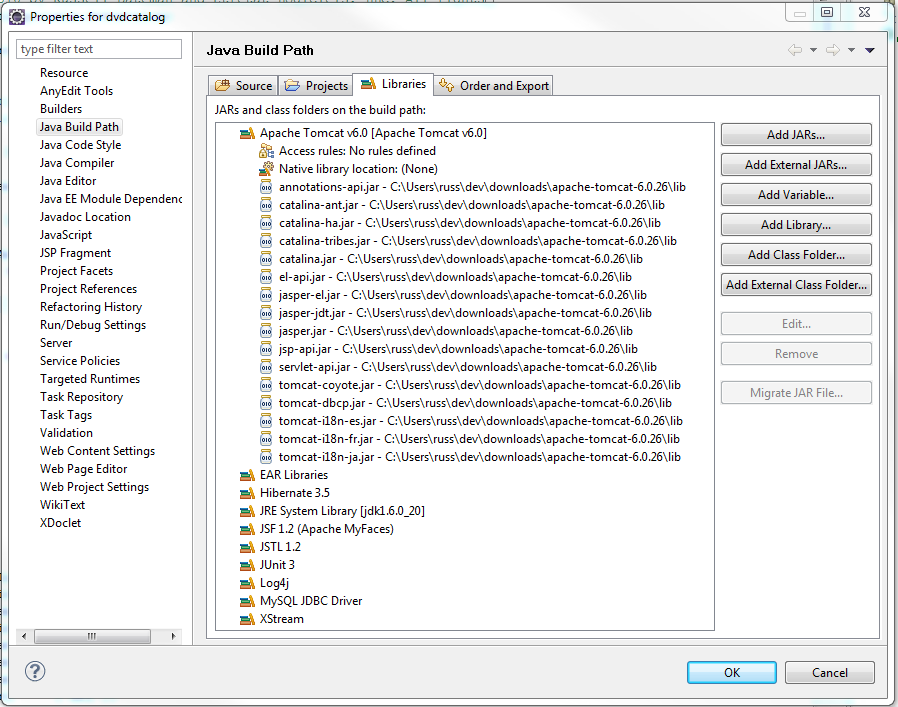
Task: Open the Web Content Settings page
Action: point(98,451)
